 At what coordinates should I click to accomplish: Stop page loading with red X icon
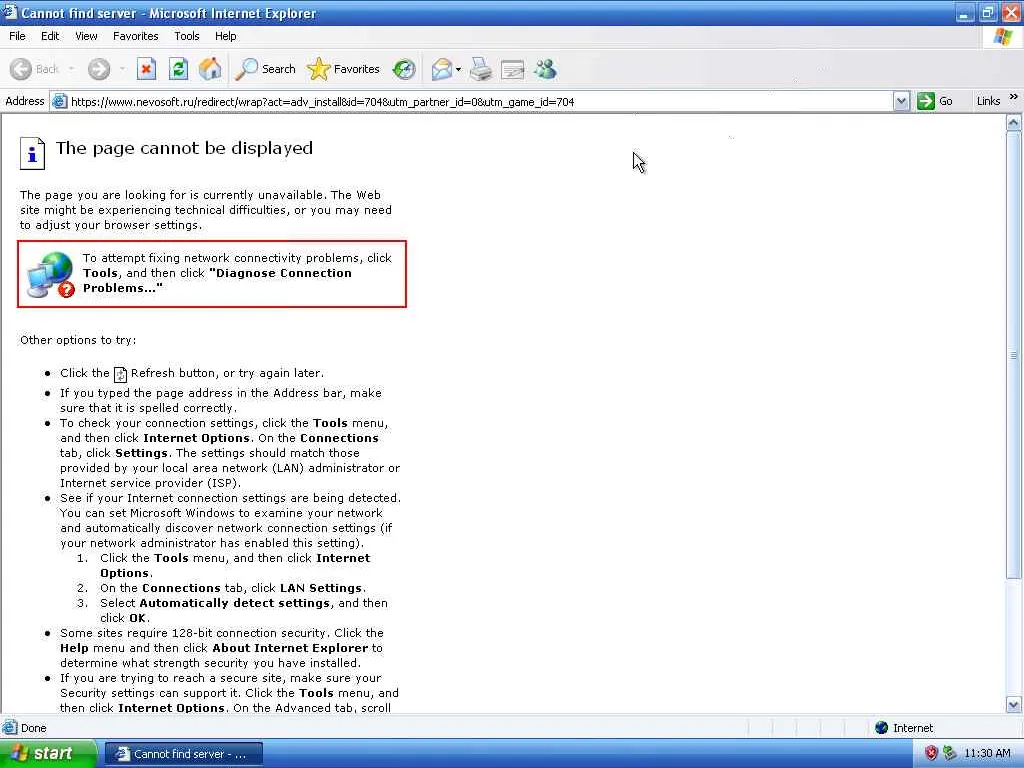click(x=146, y=69)
